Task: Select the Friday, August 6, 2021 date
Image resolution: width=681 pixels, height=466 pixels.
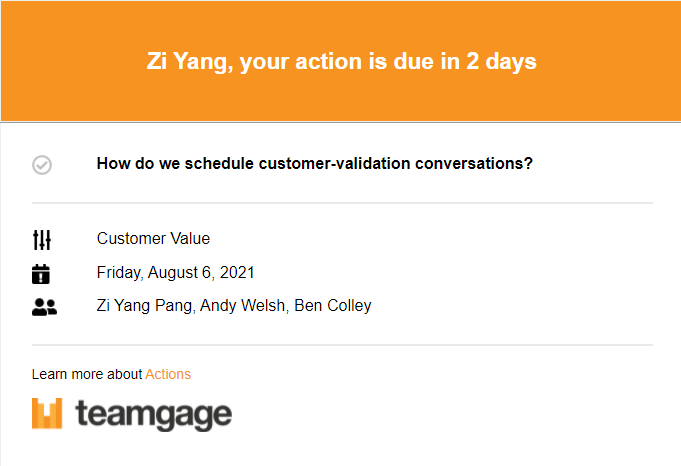Action: pos(175,273)
